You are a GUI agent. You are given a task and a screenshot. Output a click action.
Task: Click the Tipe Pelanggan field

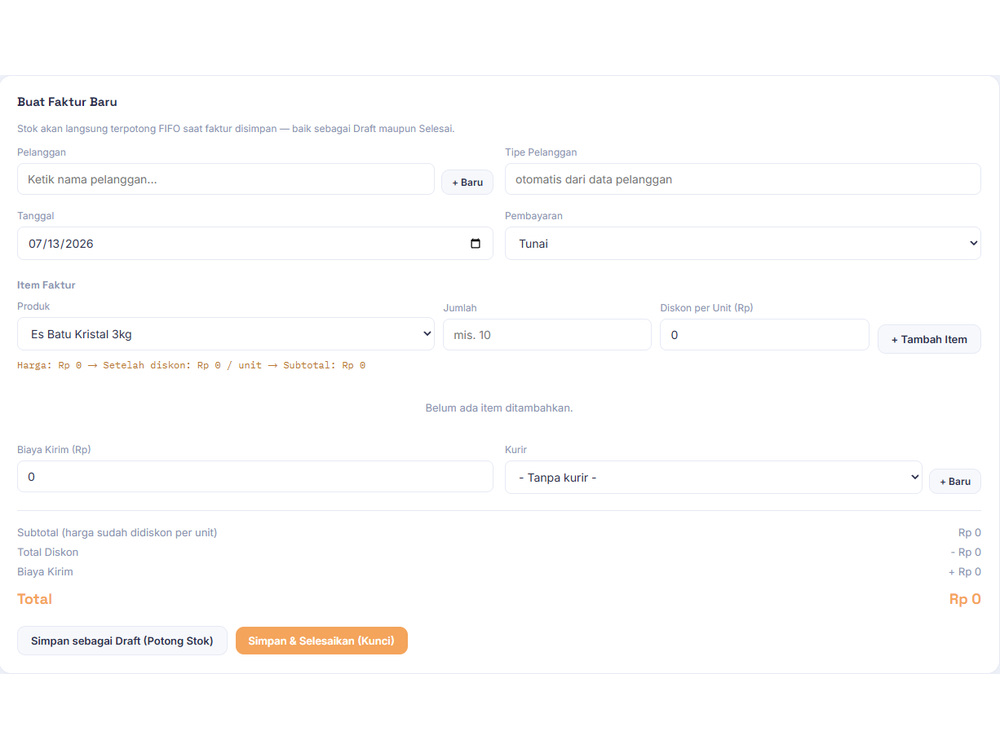tap(742, 179)
